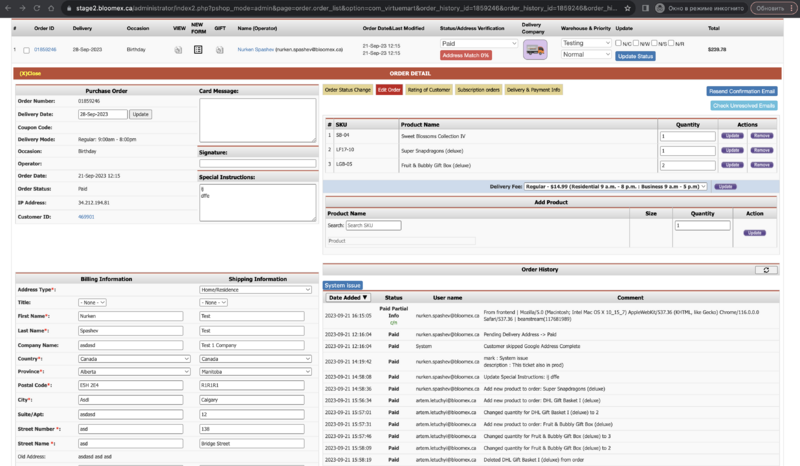This screenshot has width=800, height=466.
Task: Open the billing Province Alberta dropdown
Action: (134, 372)
